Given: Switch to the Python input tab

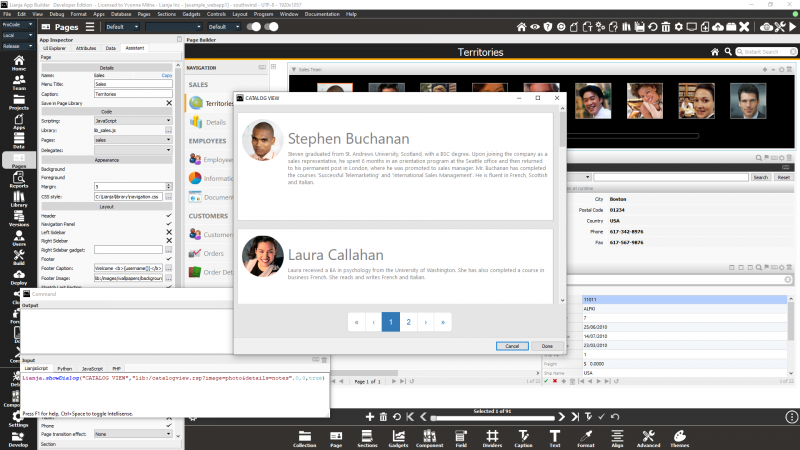Looking at the screenshot, I should tap(64, 368).
